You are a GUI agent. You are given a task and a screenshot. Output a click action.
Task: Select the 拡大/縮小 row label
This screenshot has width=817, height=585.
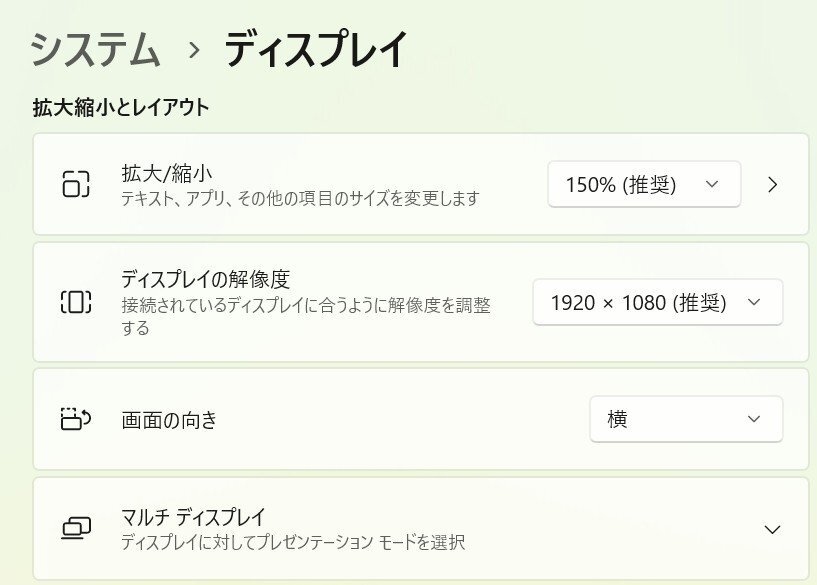tap(166, 174)
